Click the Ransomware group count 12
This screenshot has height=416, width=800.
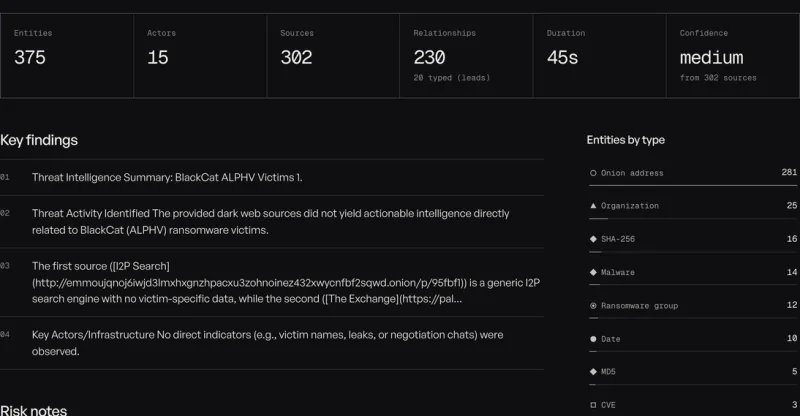click(x=791, y=305)
